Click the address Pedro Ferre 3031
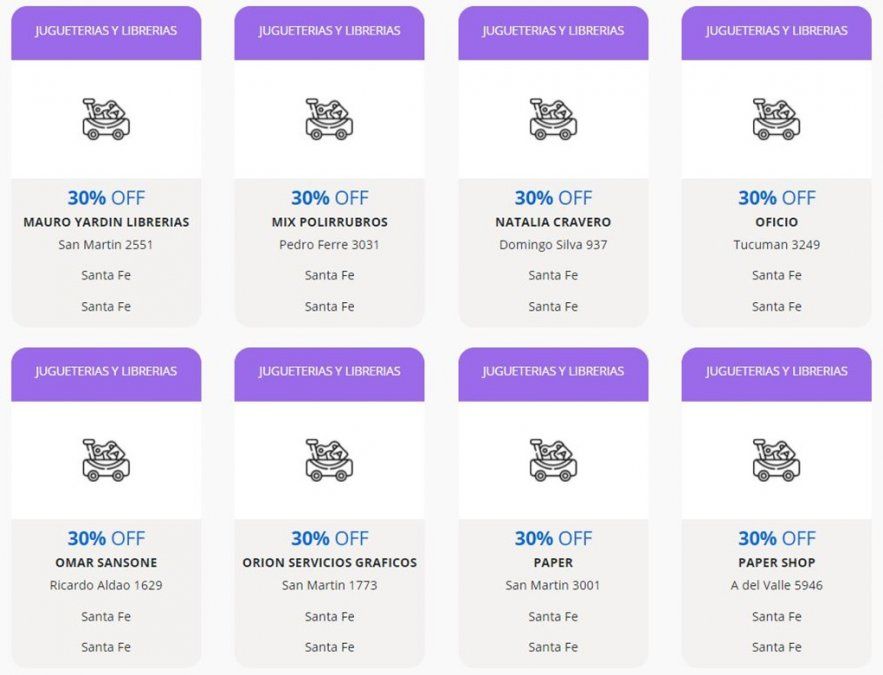The image size is (883, 675). tap(329, 245)
